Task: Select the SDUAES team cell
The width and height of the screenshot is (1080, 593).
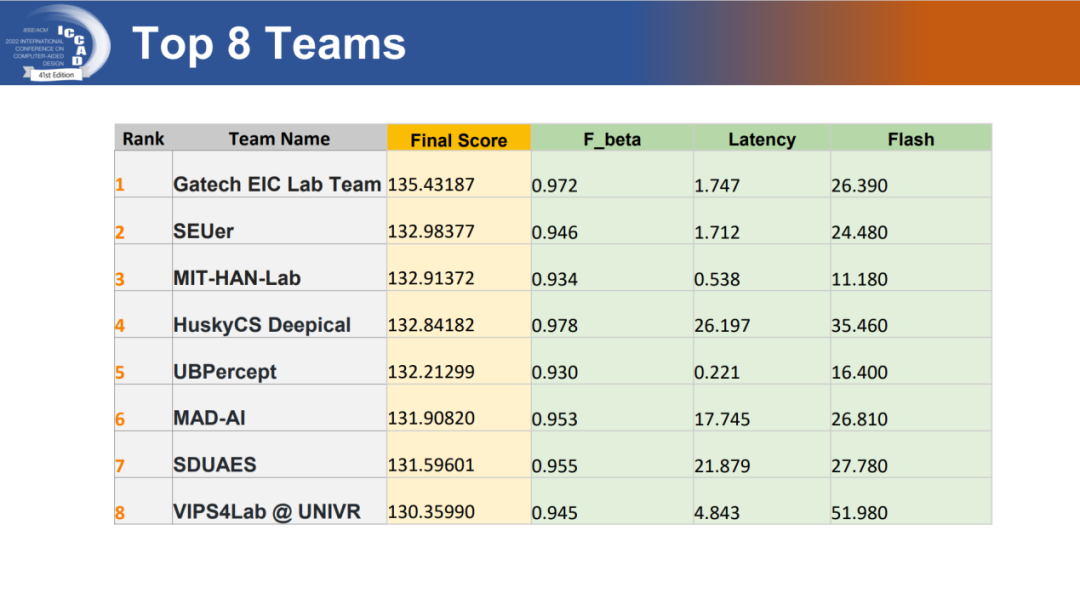Action: pos(214,465)
